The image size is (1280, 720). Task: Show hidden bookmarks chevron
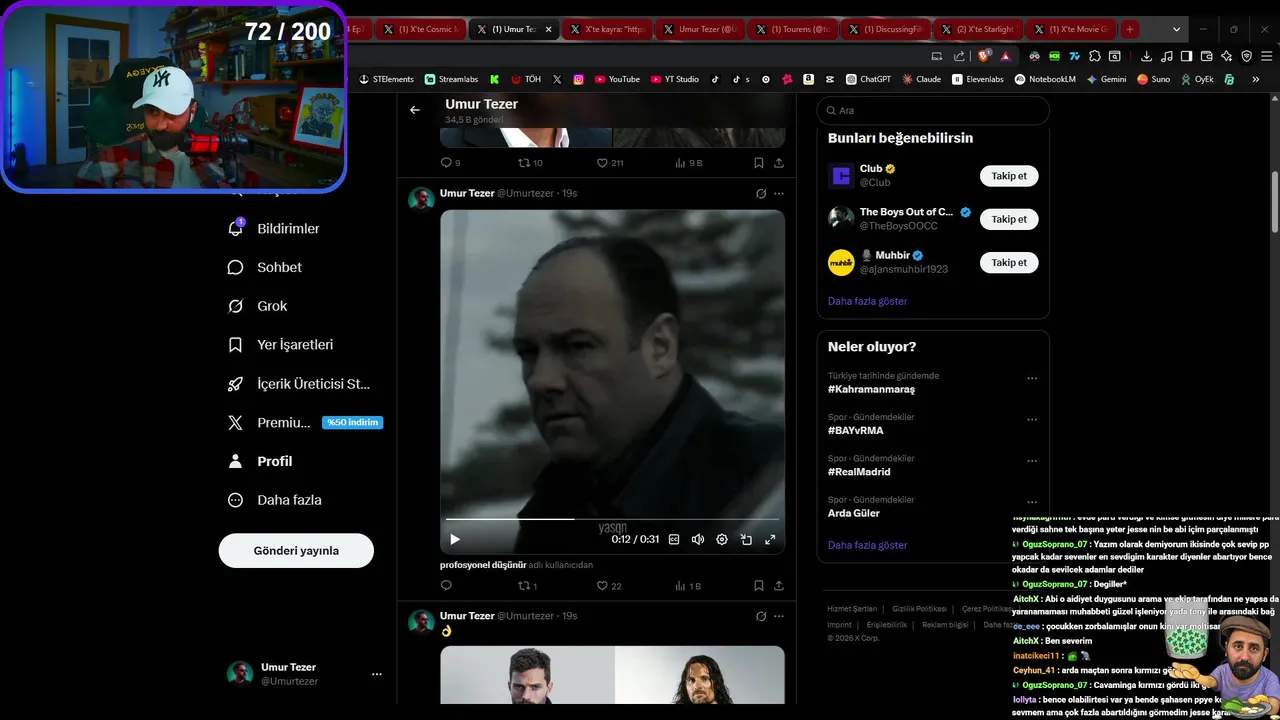pos(1258,79)
